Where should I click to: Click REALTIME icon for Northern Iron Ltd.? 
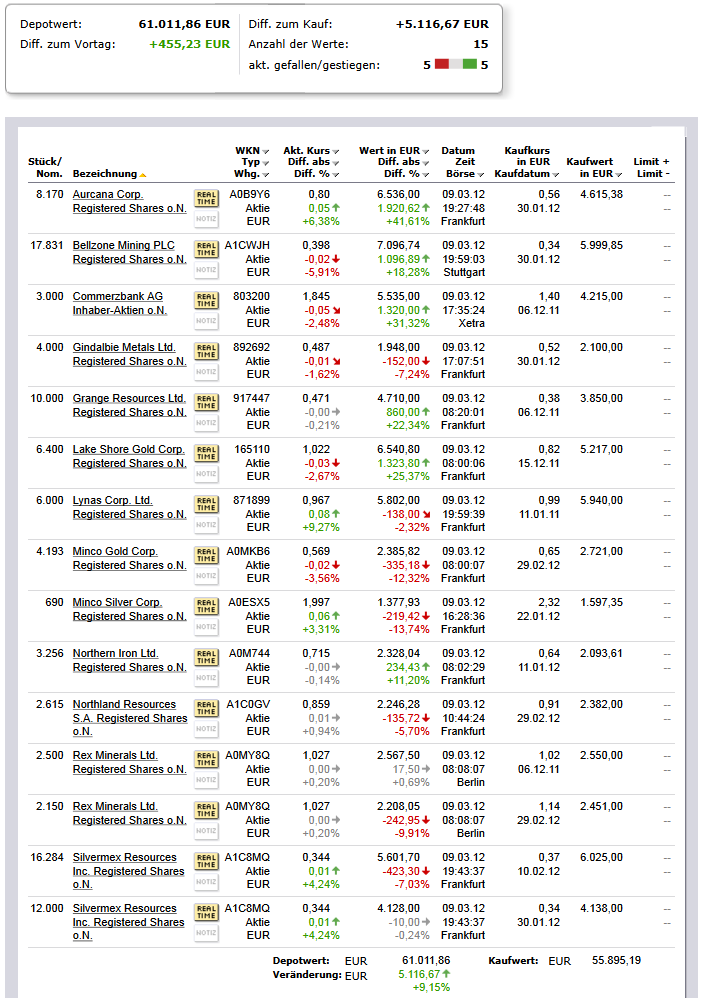[206, 657]
